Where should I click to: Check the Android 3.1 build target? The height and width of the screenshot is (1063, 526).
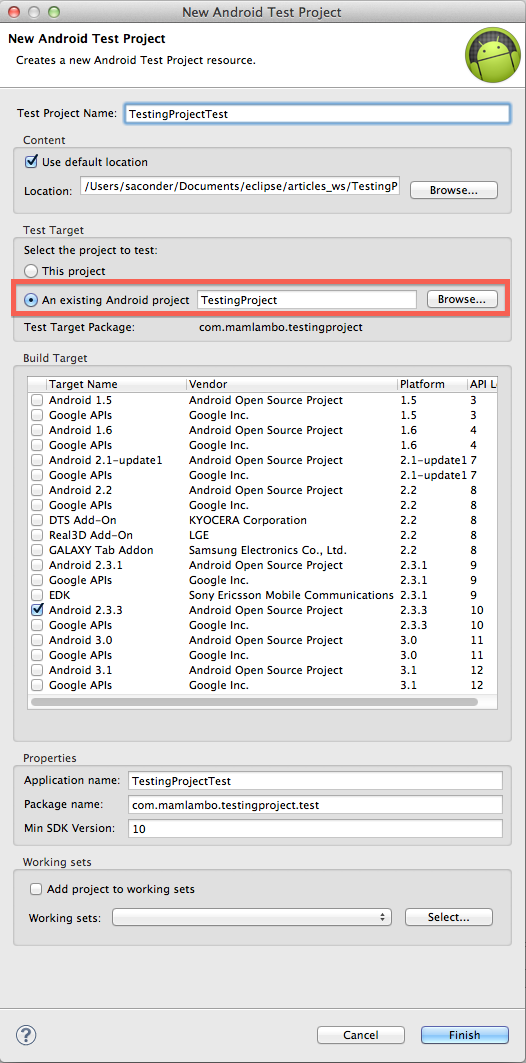[37, 670]
